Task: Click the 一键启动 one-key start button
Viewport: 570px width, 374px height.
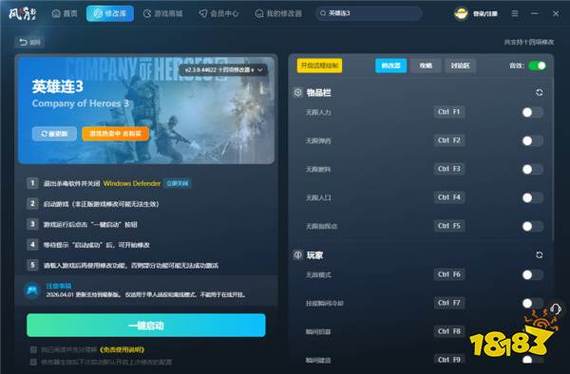Action: [x=146, y=325]
